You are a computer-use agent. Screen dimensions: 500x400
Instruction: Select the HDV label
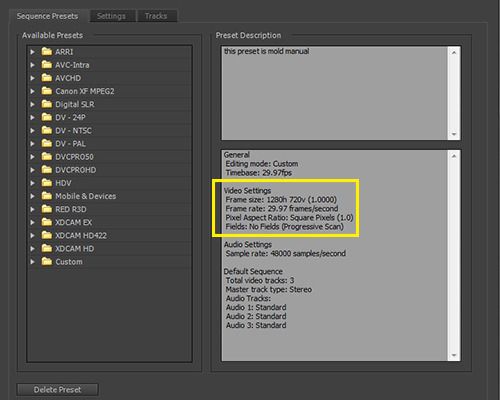click(x=63, y=183)
